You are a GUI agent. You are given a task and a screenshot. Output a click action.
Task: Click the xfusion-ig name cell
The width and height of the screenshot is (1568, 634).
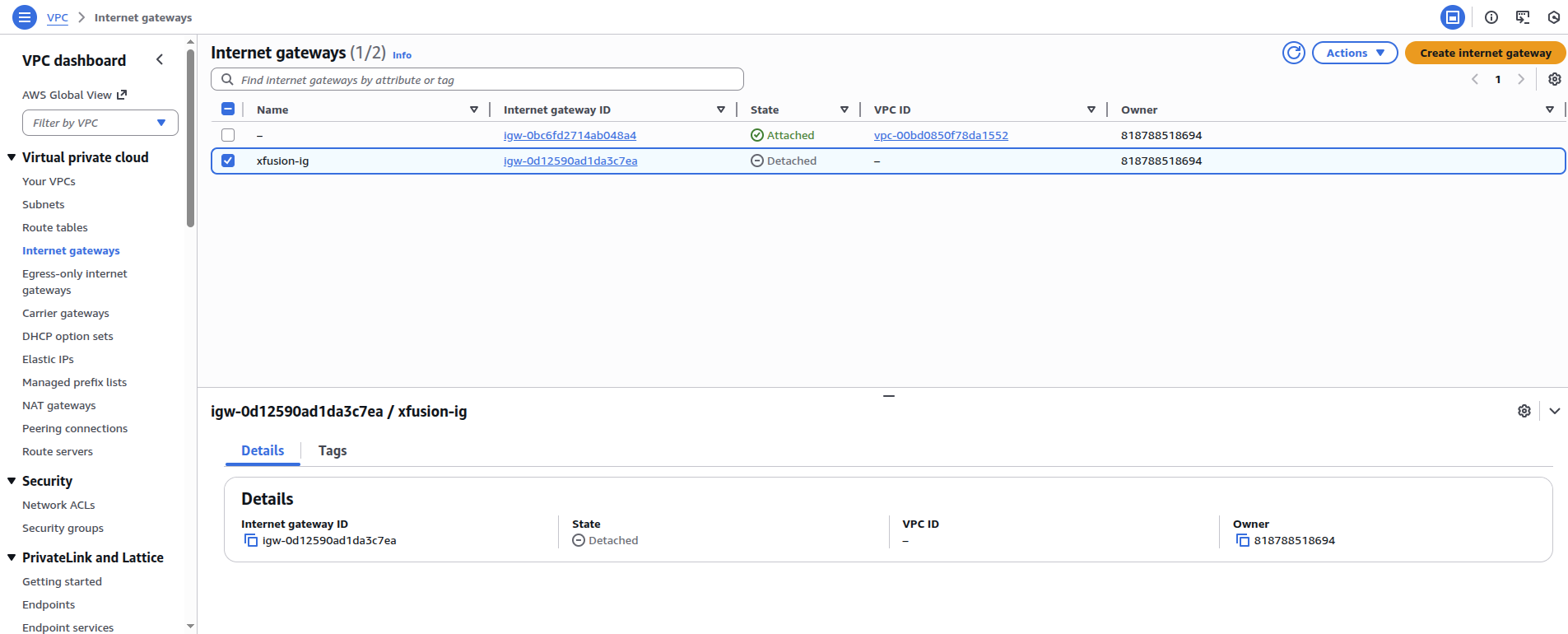(x=282, y=161)
